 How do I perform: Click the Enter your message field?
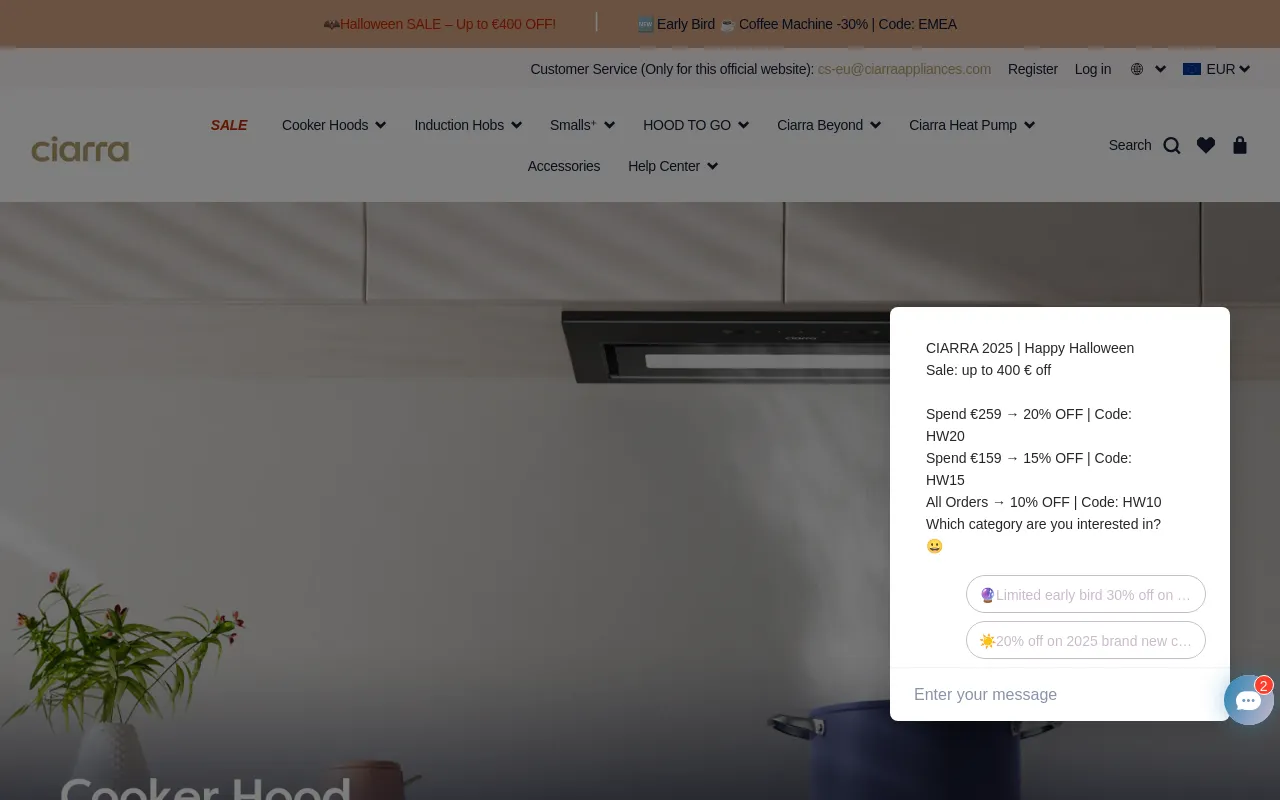[x=1050, y=694]
